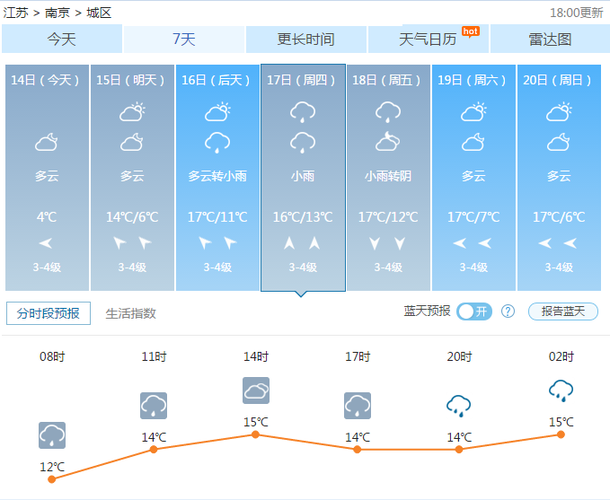Click the 南京 breadcrumb link
The image size is (610, 500).
tap(57, 13)
